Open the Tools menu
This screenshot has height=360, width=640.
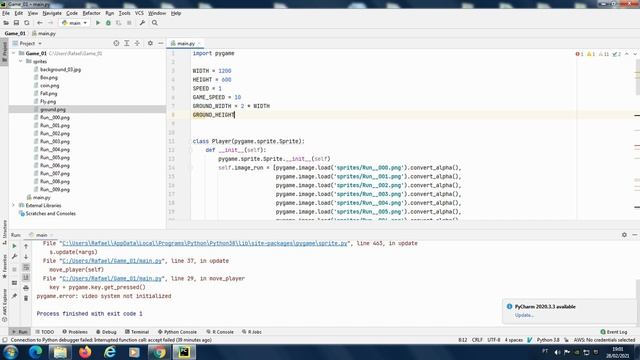tap(124, 13)
